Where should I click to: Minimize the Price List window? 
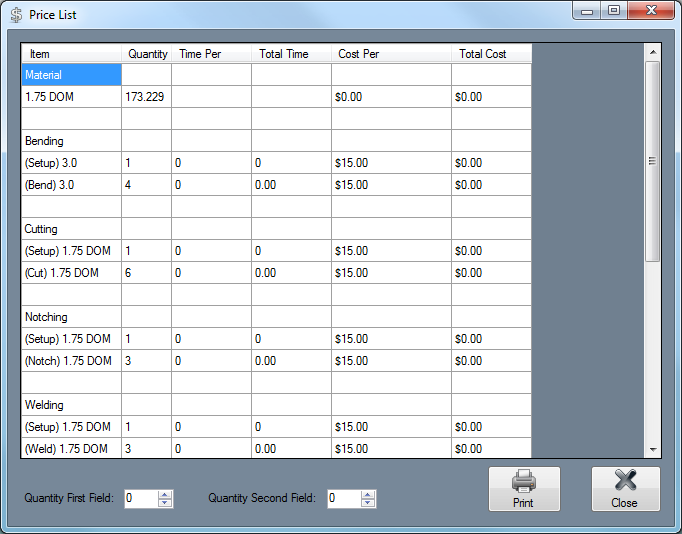point(587,11)
